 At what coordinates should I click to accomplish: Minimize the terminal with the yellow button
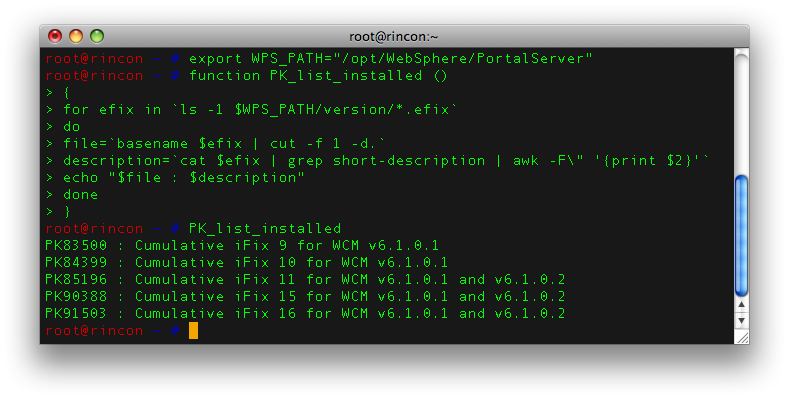point(76,36)
